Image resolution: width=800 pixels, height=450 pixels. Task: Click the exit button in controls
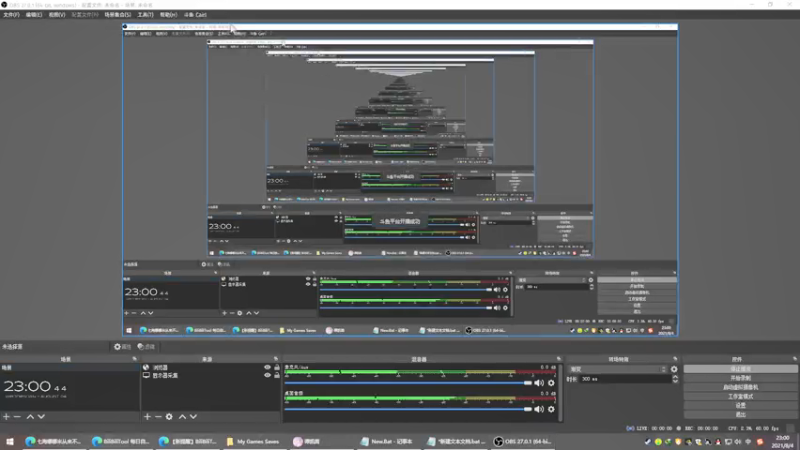(740, 415)
